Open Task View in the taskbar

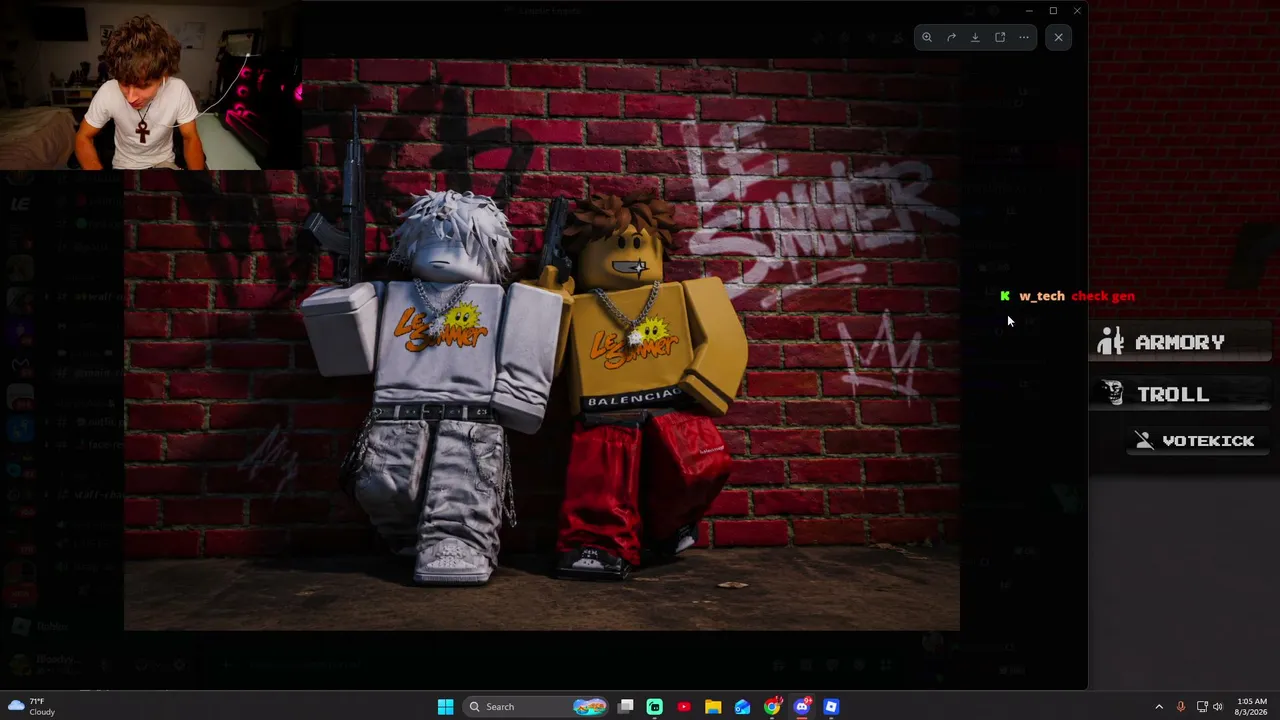coord(626,707)
